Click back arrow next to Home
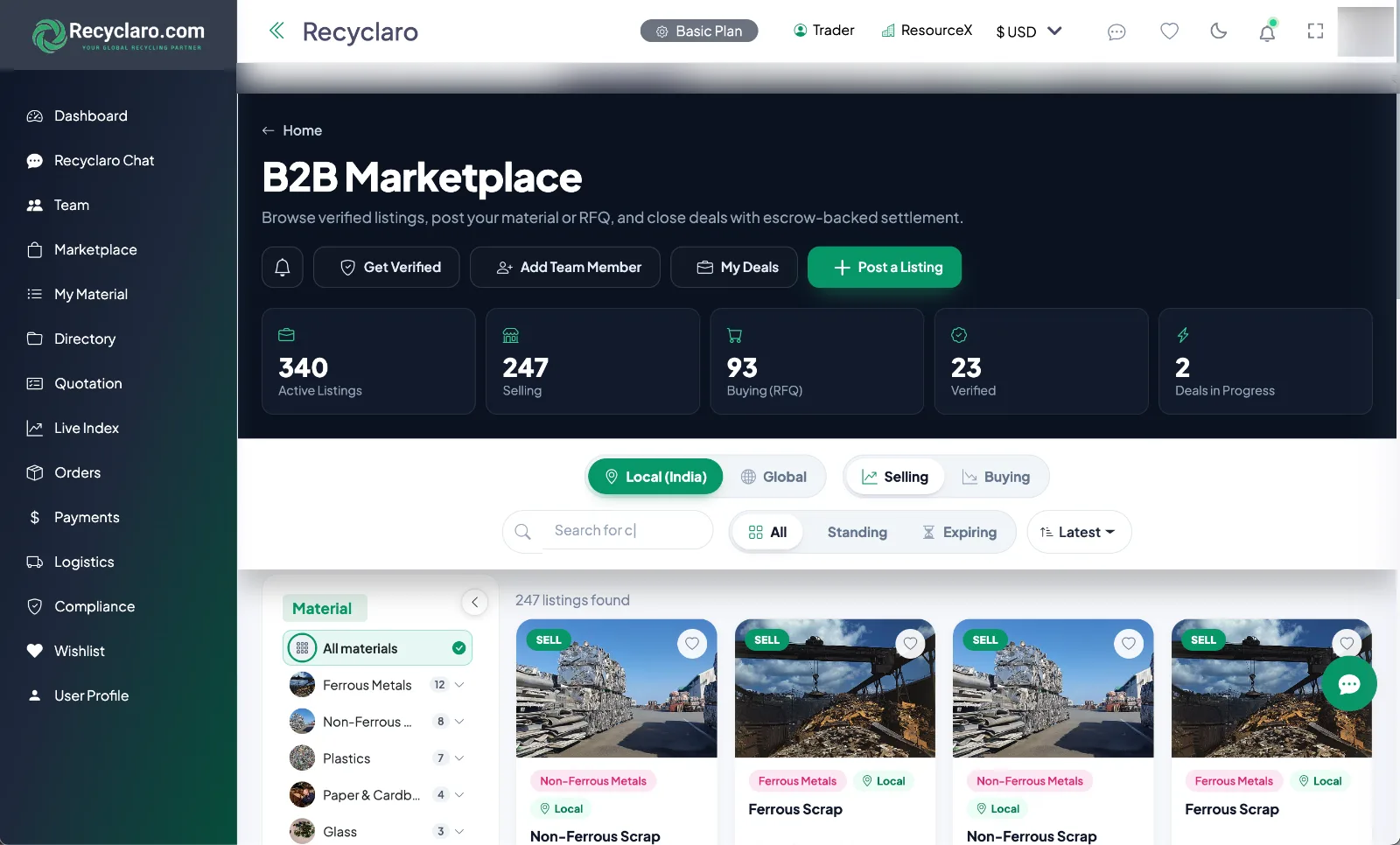The height and width of the screenshot is (845, 1400). [269, 130]
